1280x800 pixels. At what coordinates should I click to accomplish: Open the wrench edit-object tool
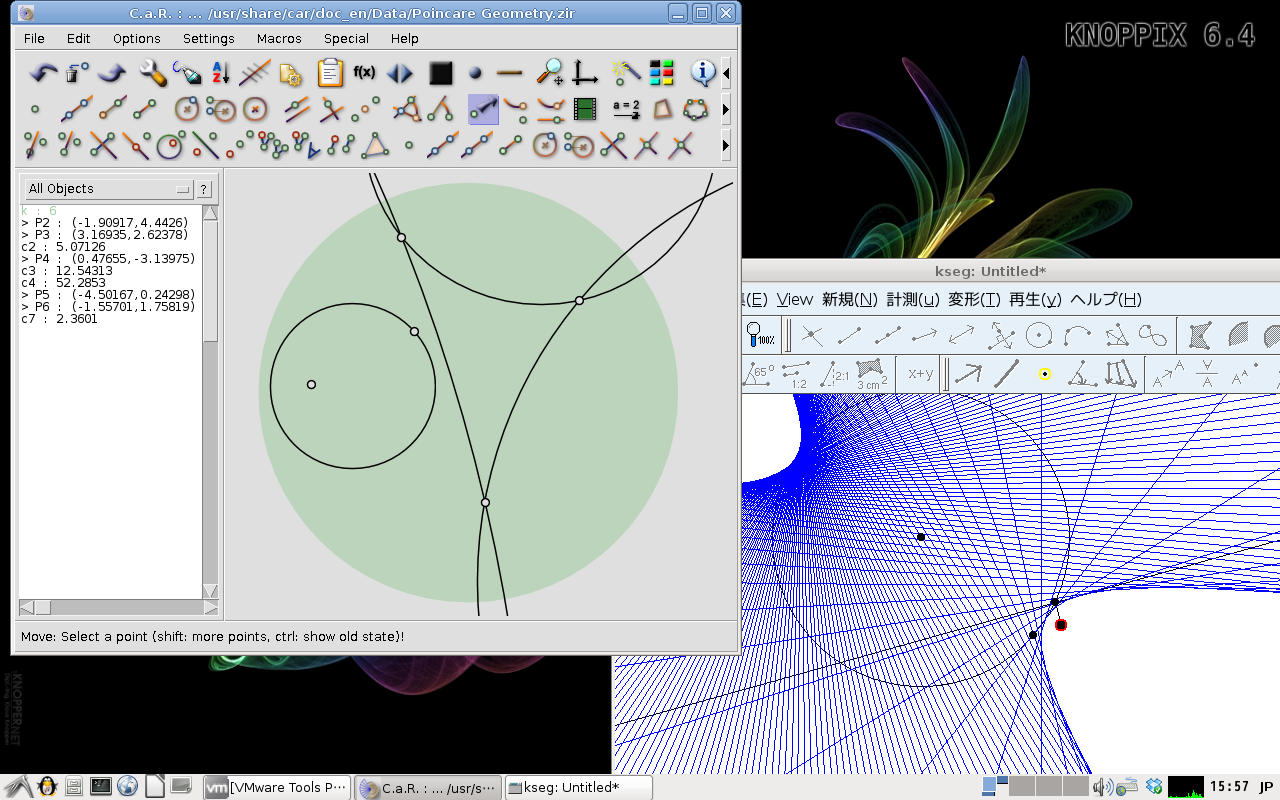[x=152, y=73]
